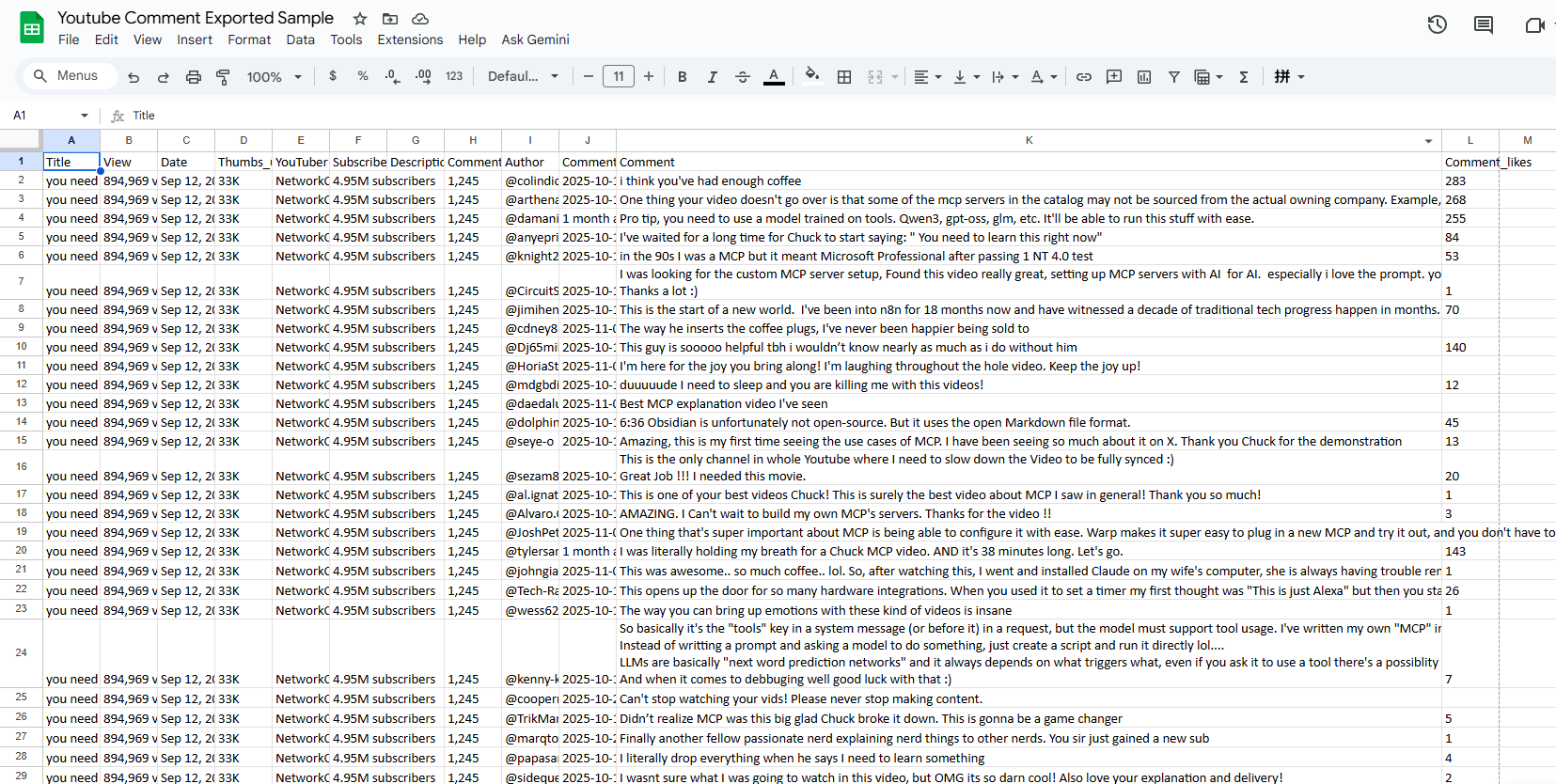Select the Comment_likes header cell
The image size is (1556, 784).
tap(1470, 162)
